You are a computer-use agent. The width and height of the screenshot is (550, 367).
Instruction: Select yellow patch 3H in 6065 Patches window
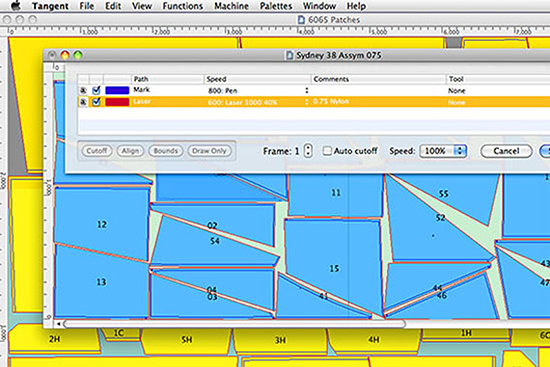280,340
